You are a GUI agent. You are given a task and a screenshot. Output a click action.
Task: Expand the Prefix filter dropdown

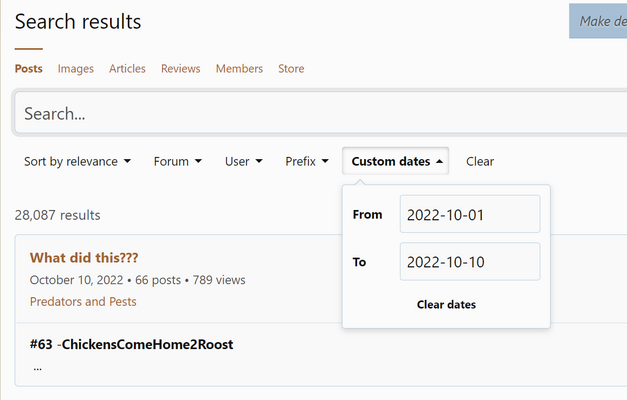(x=307, y=161)
